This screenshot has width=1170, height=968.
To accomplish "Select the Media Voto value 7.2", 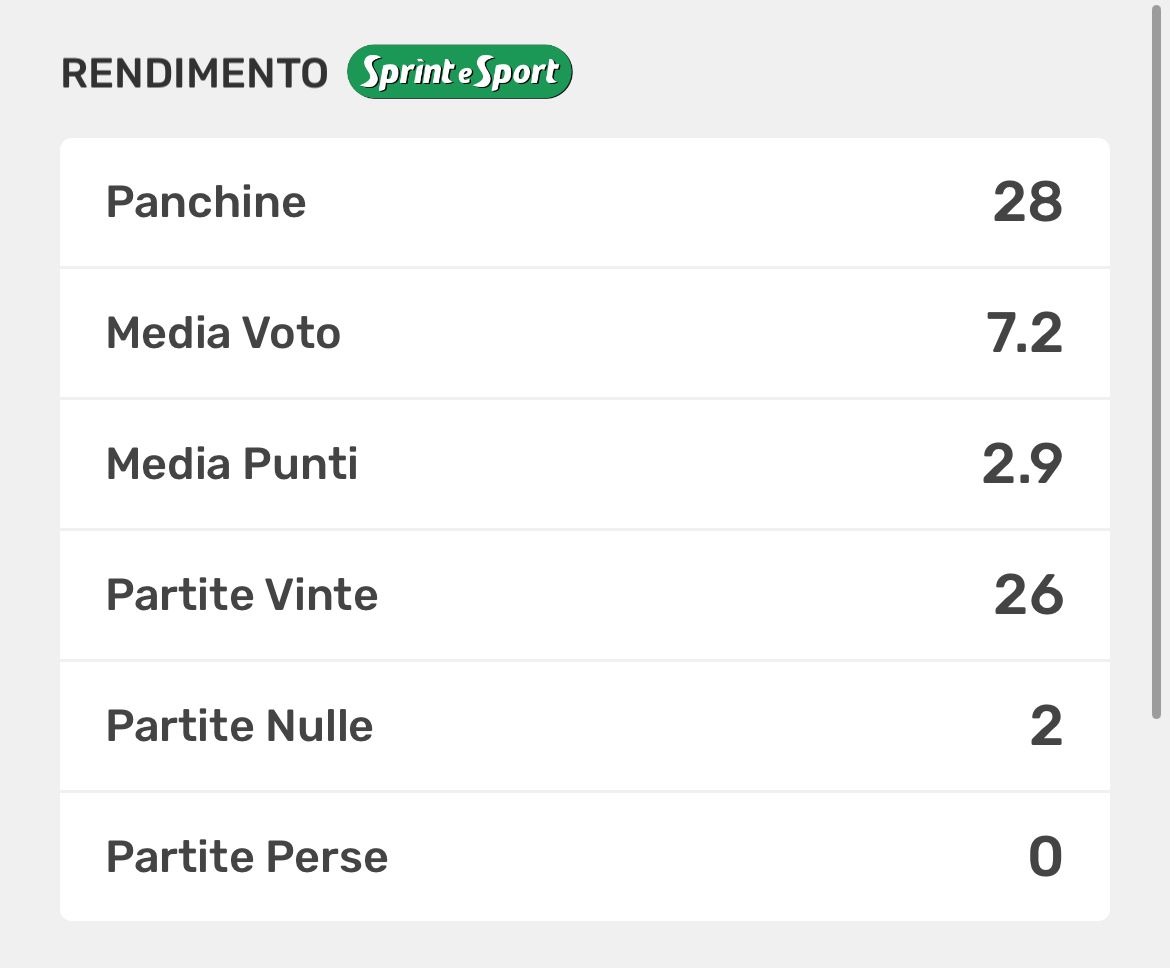I will click(1024, 333).
